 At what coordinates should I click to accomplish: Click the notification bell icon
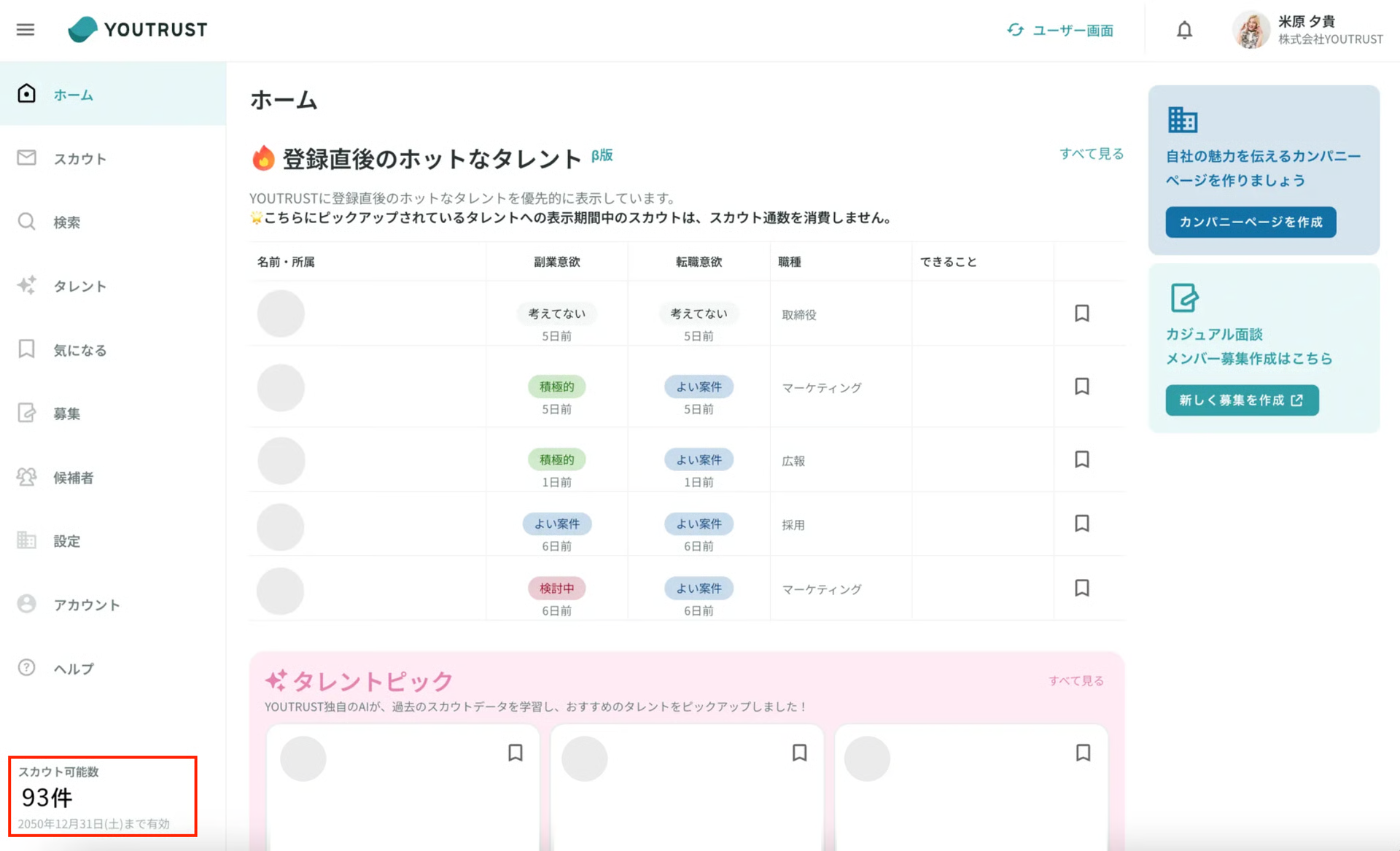coord(1184,30)
